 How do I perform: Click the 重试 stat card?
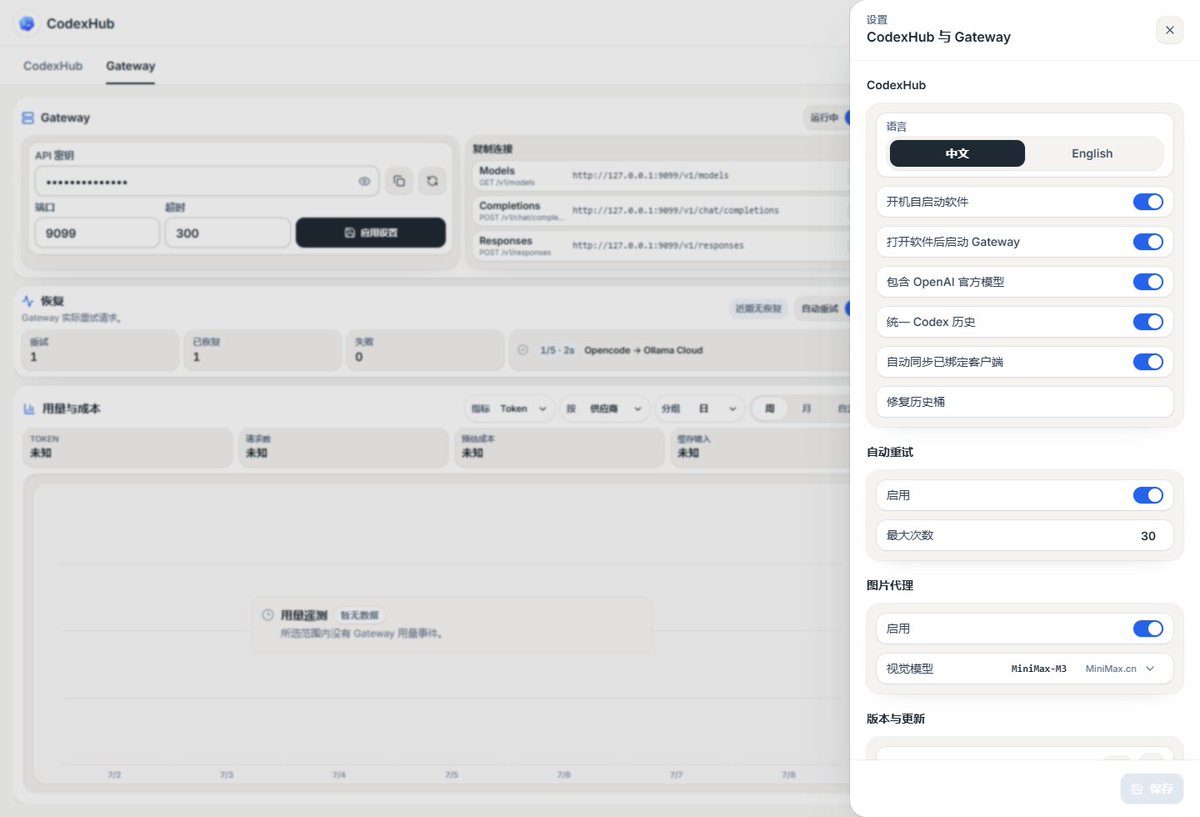point(99,350)
